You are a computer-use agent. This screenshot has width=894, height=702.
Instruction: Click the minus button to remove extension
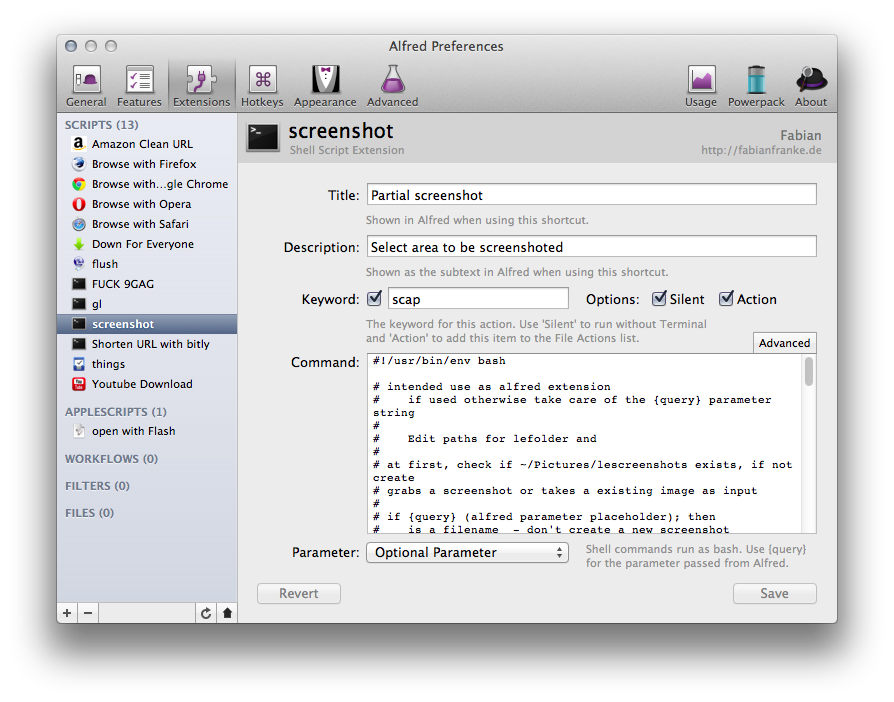[x=88, y=612]
